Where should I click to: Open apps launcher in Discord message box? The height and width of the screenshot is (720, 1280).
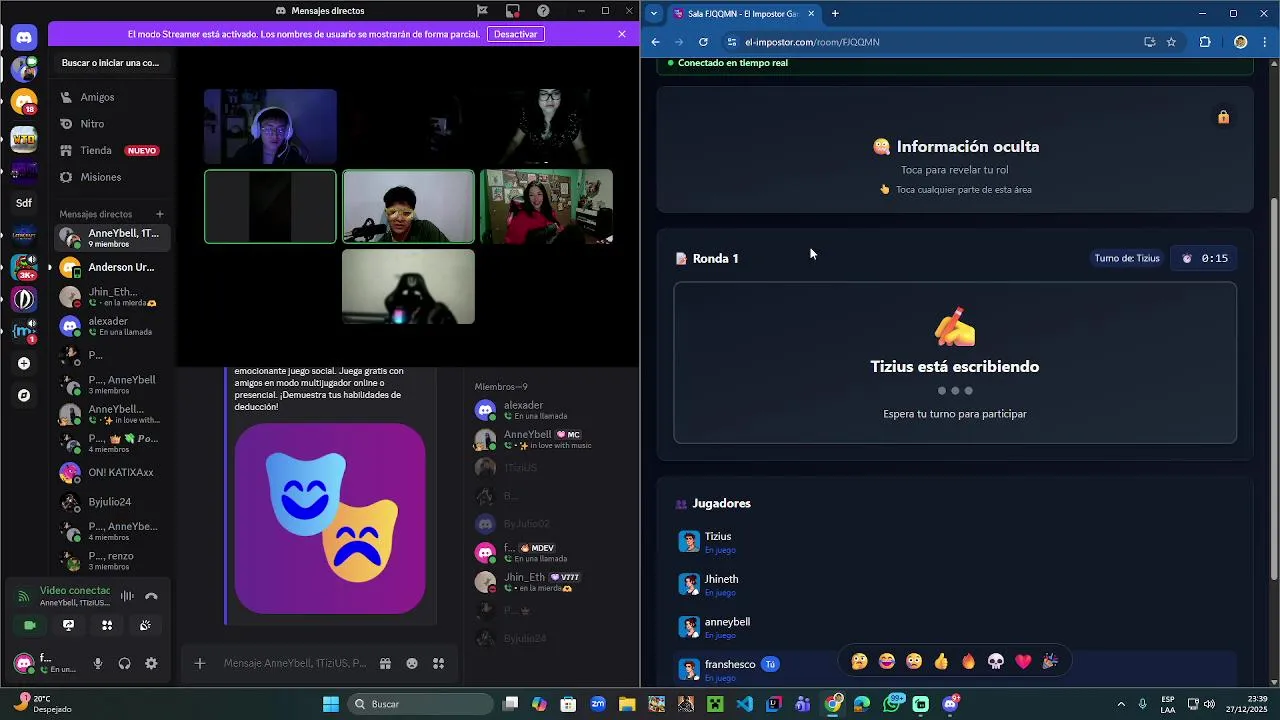(x=438, y=663)
